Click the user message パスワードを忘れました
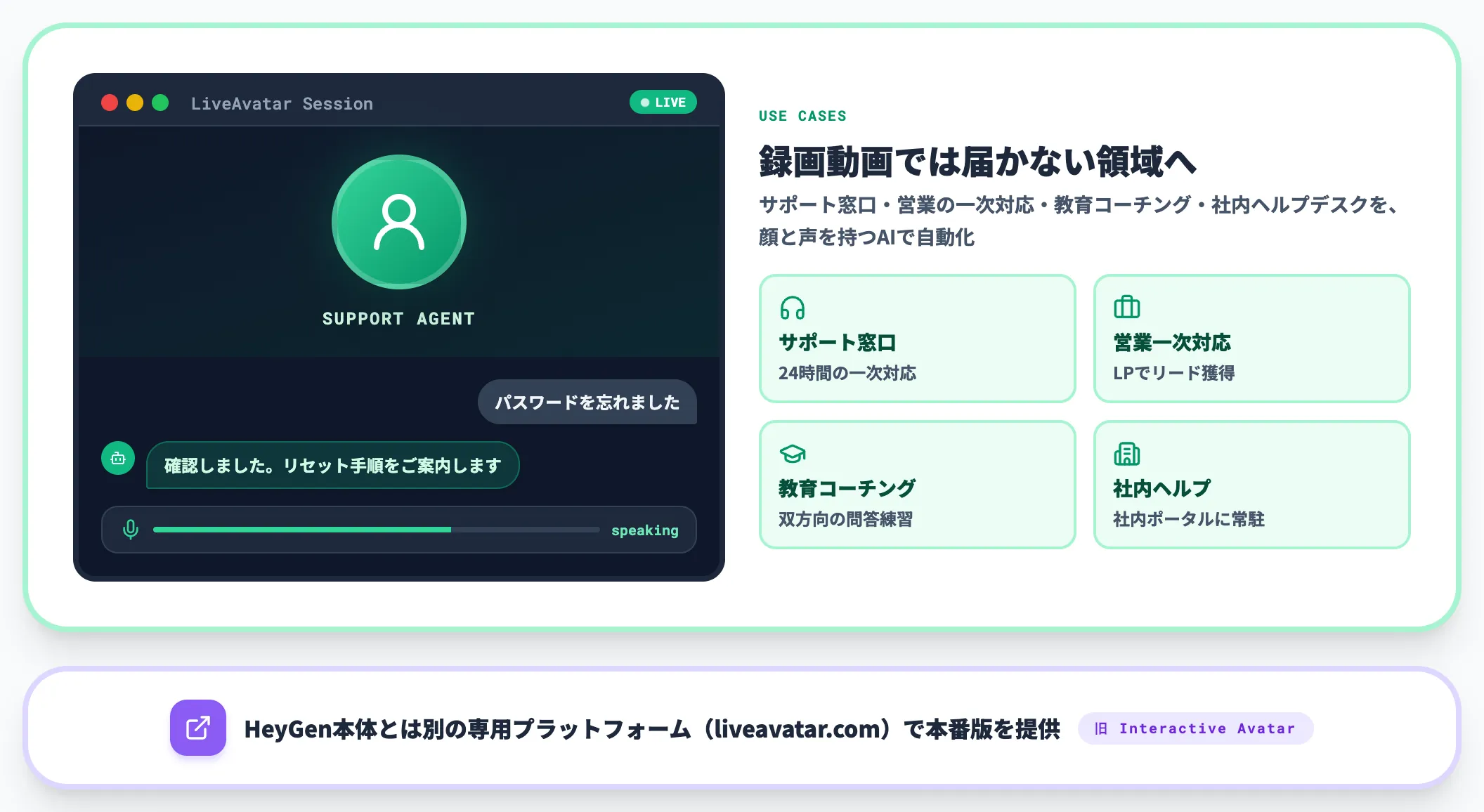 click(587, 402)
